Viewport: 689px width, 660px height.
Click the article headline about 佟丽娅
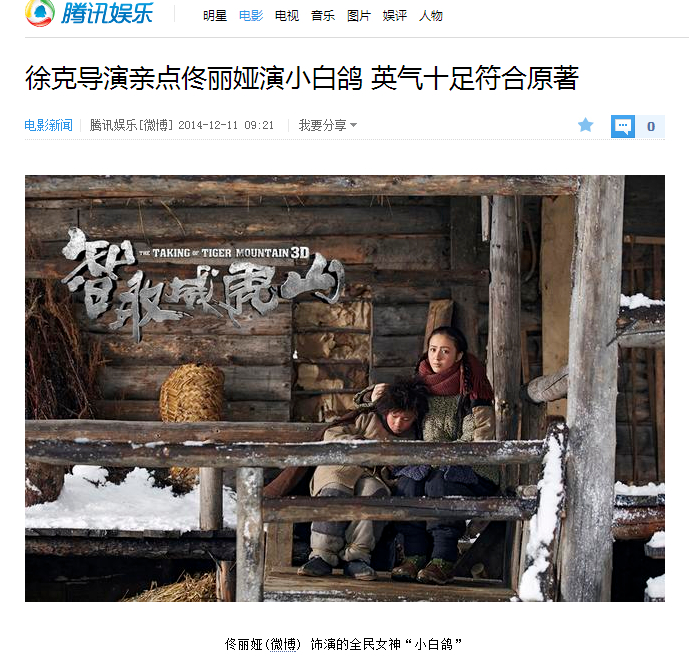(x=302, y=79)
